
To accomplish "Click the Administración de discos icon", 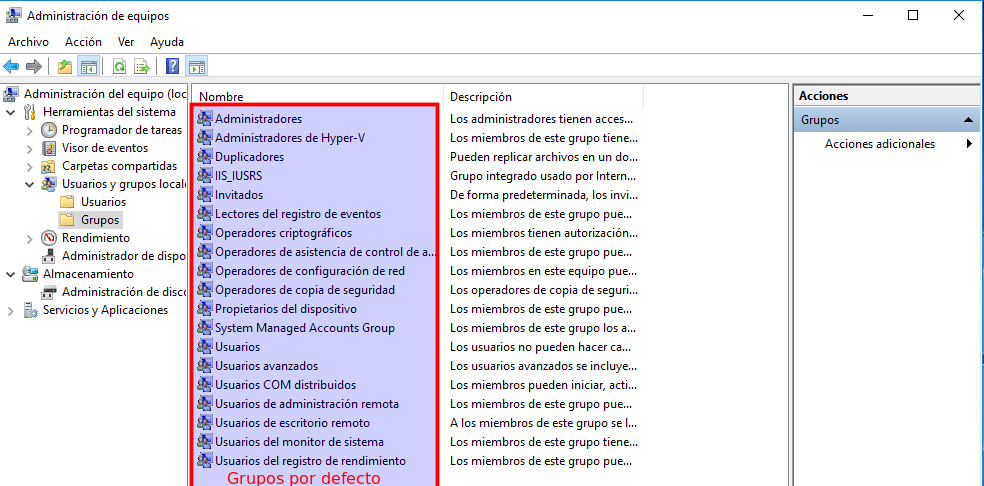I will click(48, 292).
